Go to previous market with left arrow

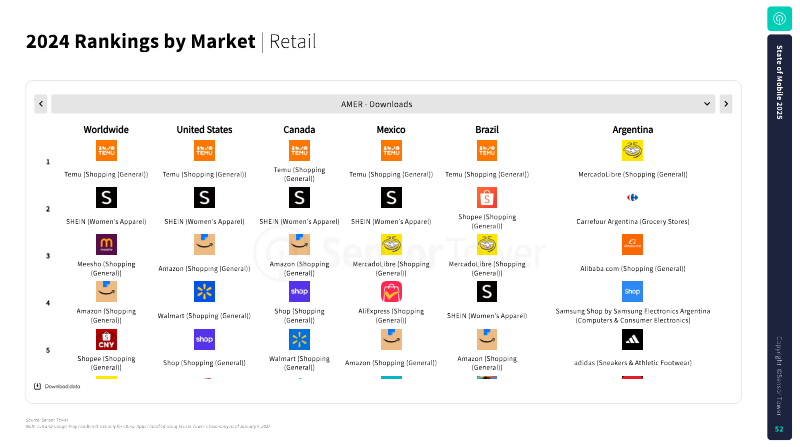[41, 104]
